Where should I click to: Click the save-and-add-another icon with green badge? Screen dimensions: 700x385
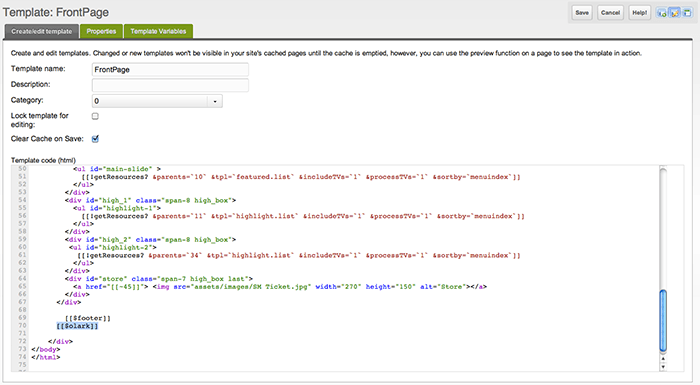pyautogui.click(x=662, y=13)
